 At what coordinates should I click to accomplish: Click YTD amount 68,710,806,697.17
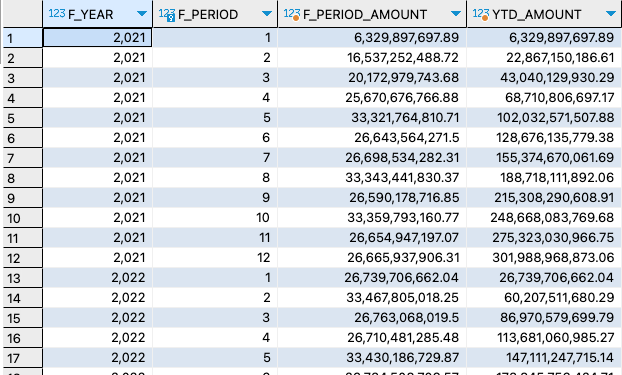click(545, 98)
